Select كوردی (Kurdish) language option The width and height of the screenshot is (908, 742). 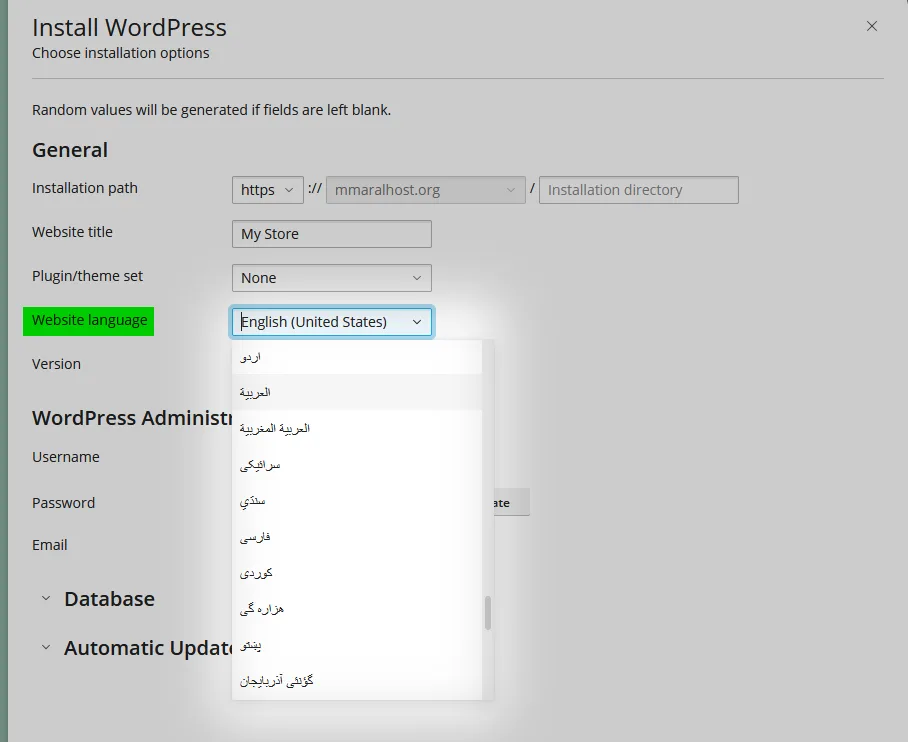pyautogui.click(x=357, y=572)
